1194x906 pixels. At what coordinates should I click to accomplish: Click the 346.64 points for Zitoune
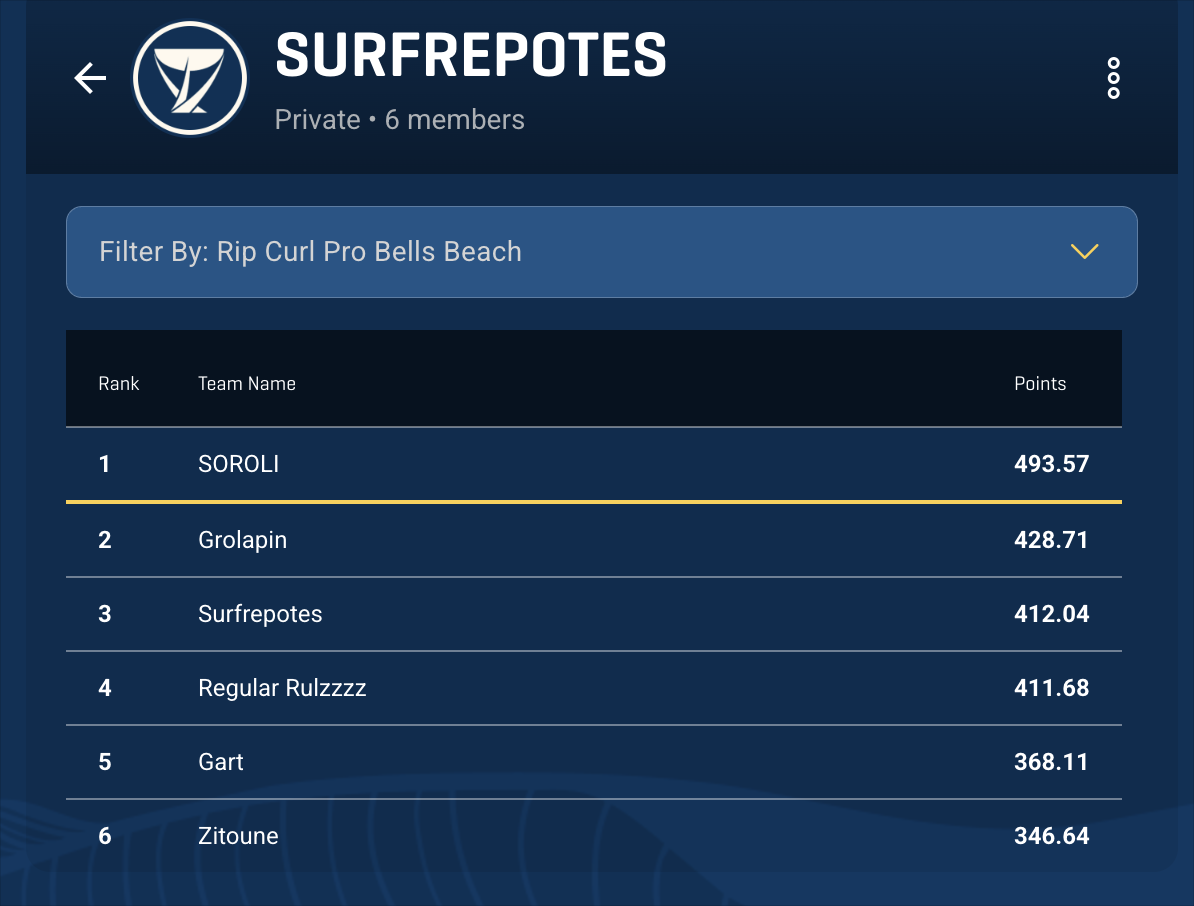coord(1051,836)
